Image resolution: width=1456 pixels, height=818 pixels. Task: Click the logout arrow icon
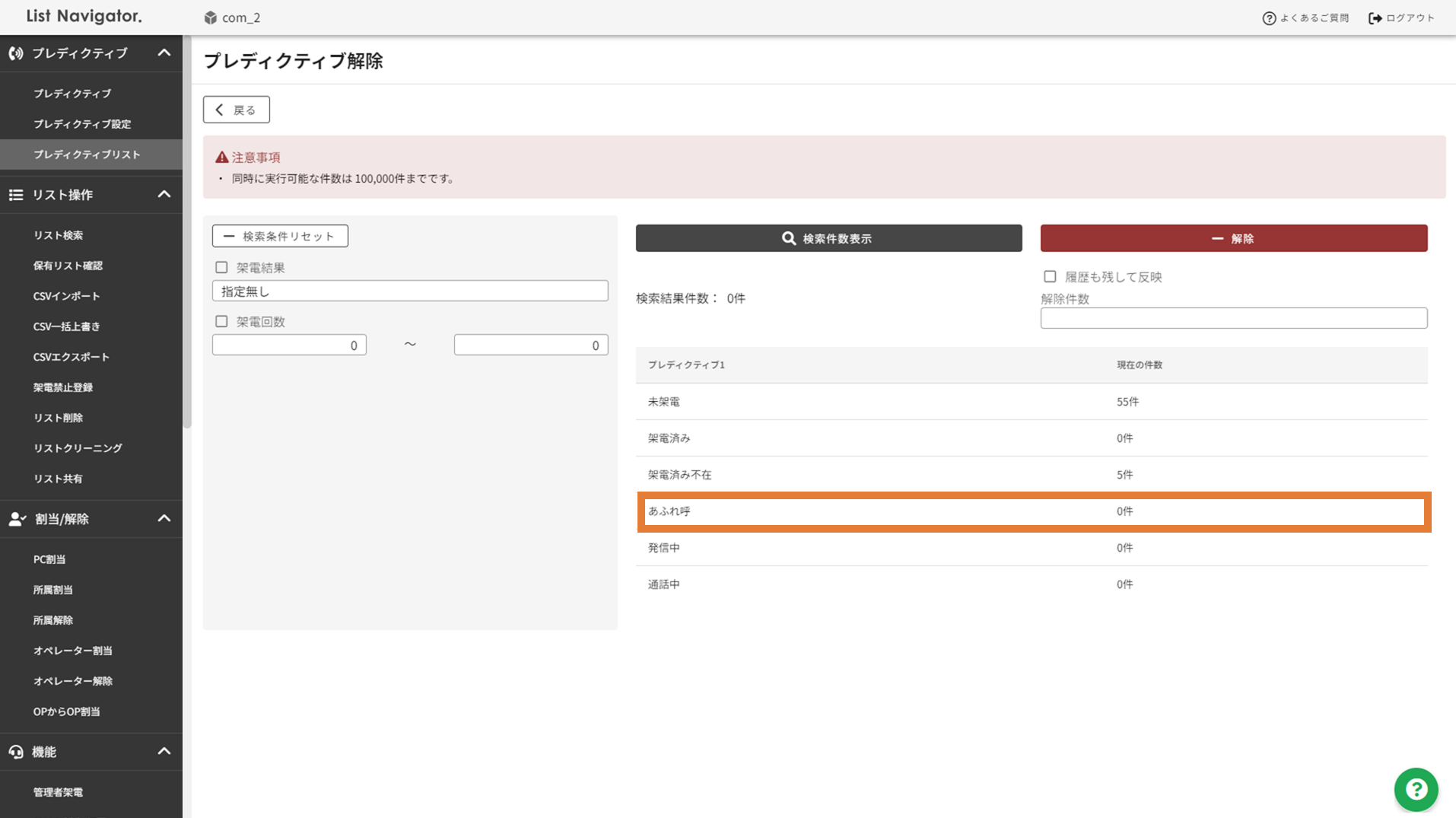click(x=1375, y=18)
